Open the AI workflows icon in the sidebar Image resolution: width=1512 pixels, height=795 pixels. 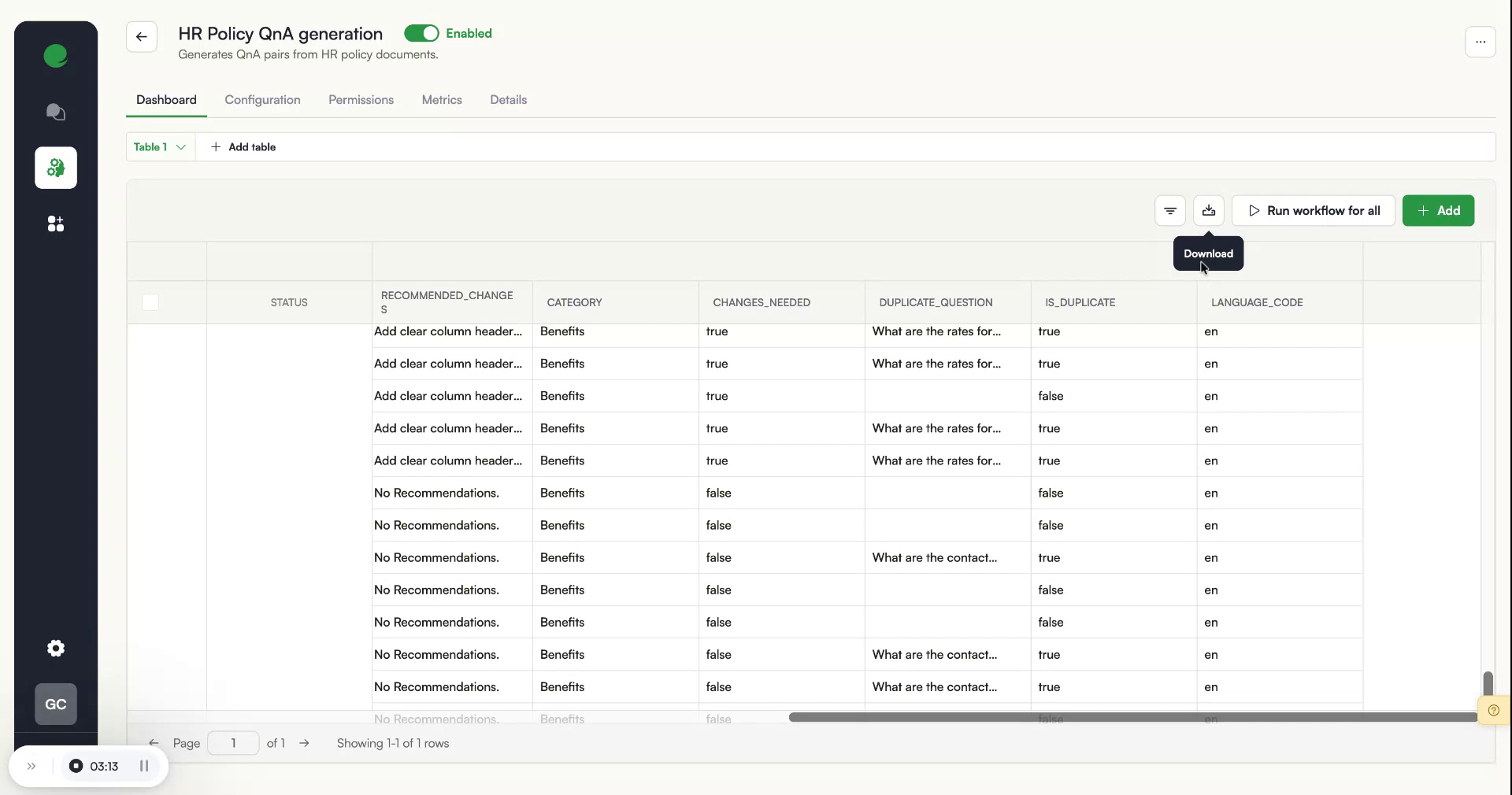click(x=55, y=168)
